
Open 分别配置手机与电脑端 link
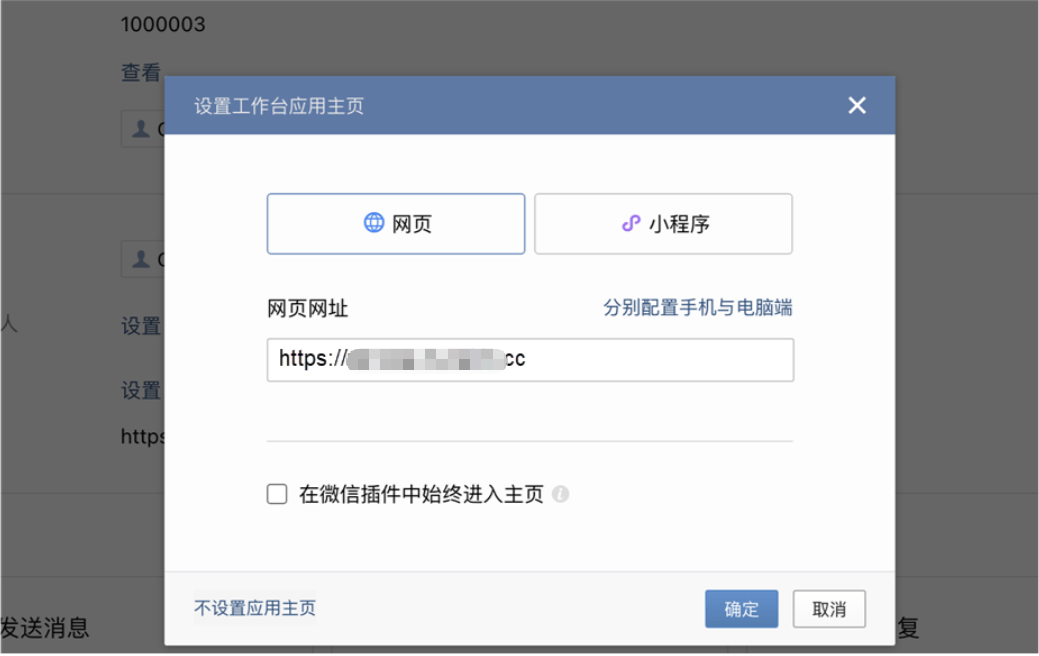697,308
